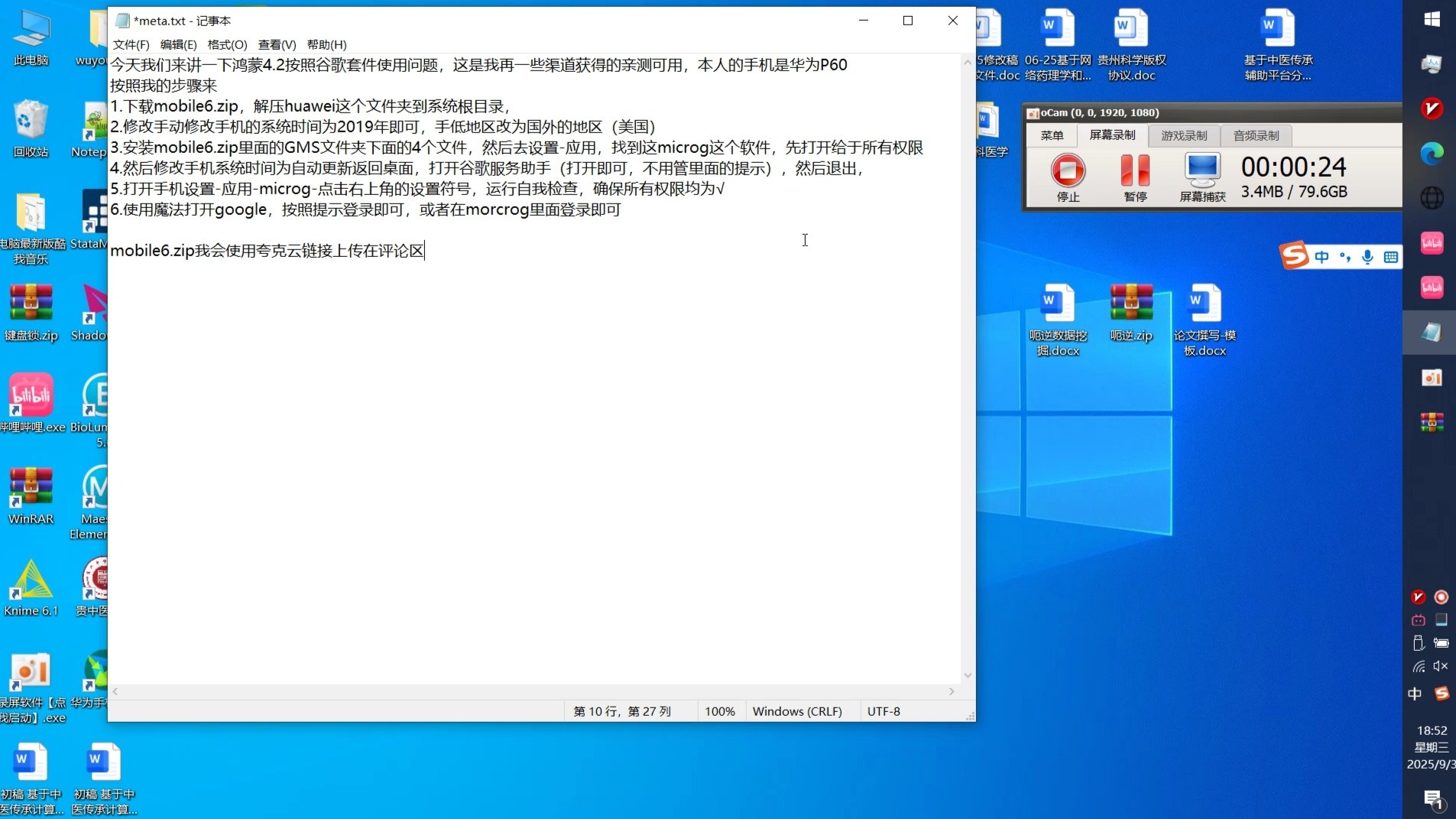This screenshot has width=1456, height=819.
Task: Click the 100% zoom status bar entry
Action: [x=719, y=711]
